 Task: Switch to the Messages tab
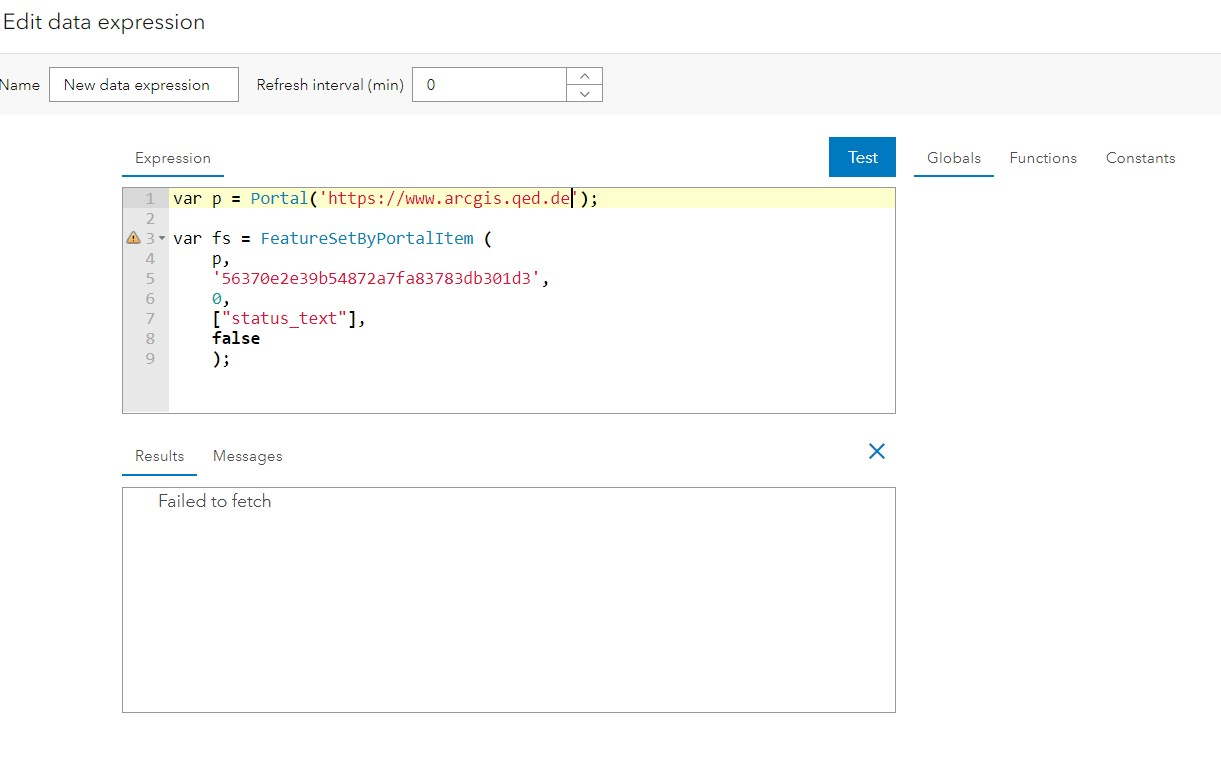(x=247, y=456)
